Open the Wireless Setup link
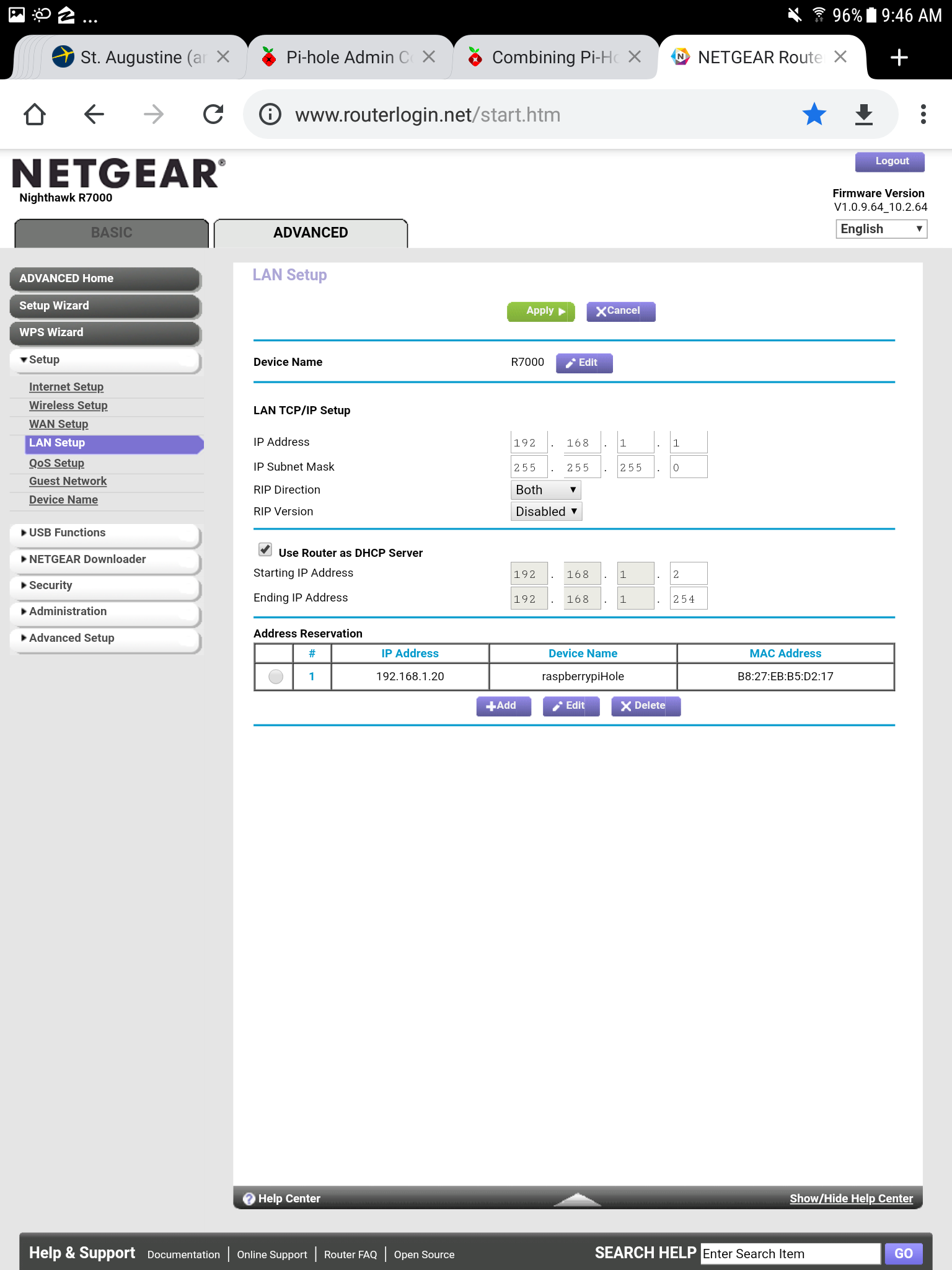 point(68,406)
